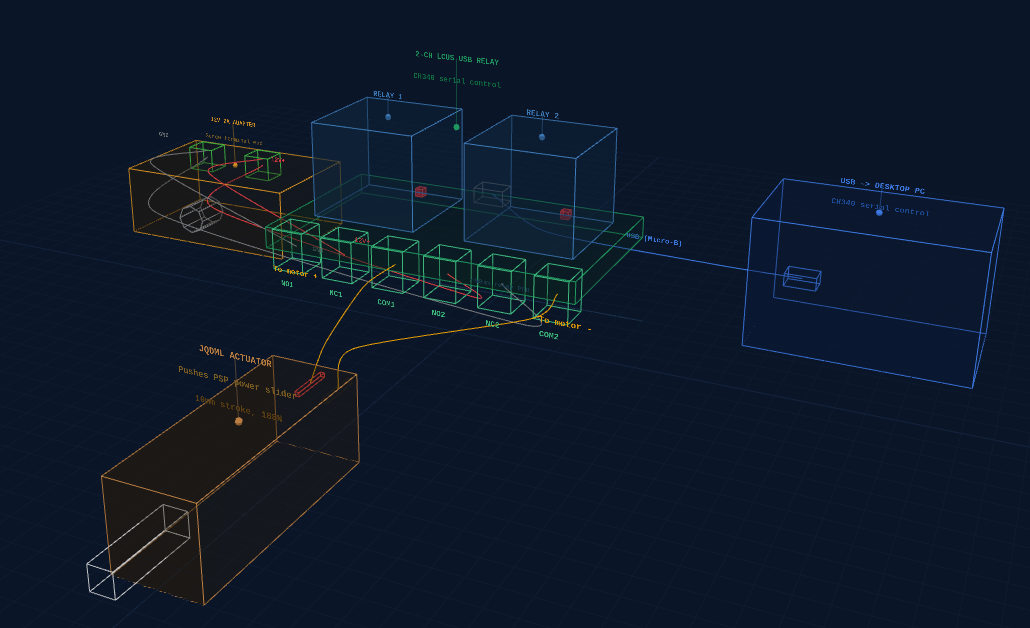Click the blue marker dot on Relay 1
The width and height of the screenshot is (1030, 628).
(x=388, y=117)
